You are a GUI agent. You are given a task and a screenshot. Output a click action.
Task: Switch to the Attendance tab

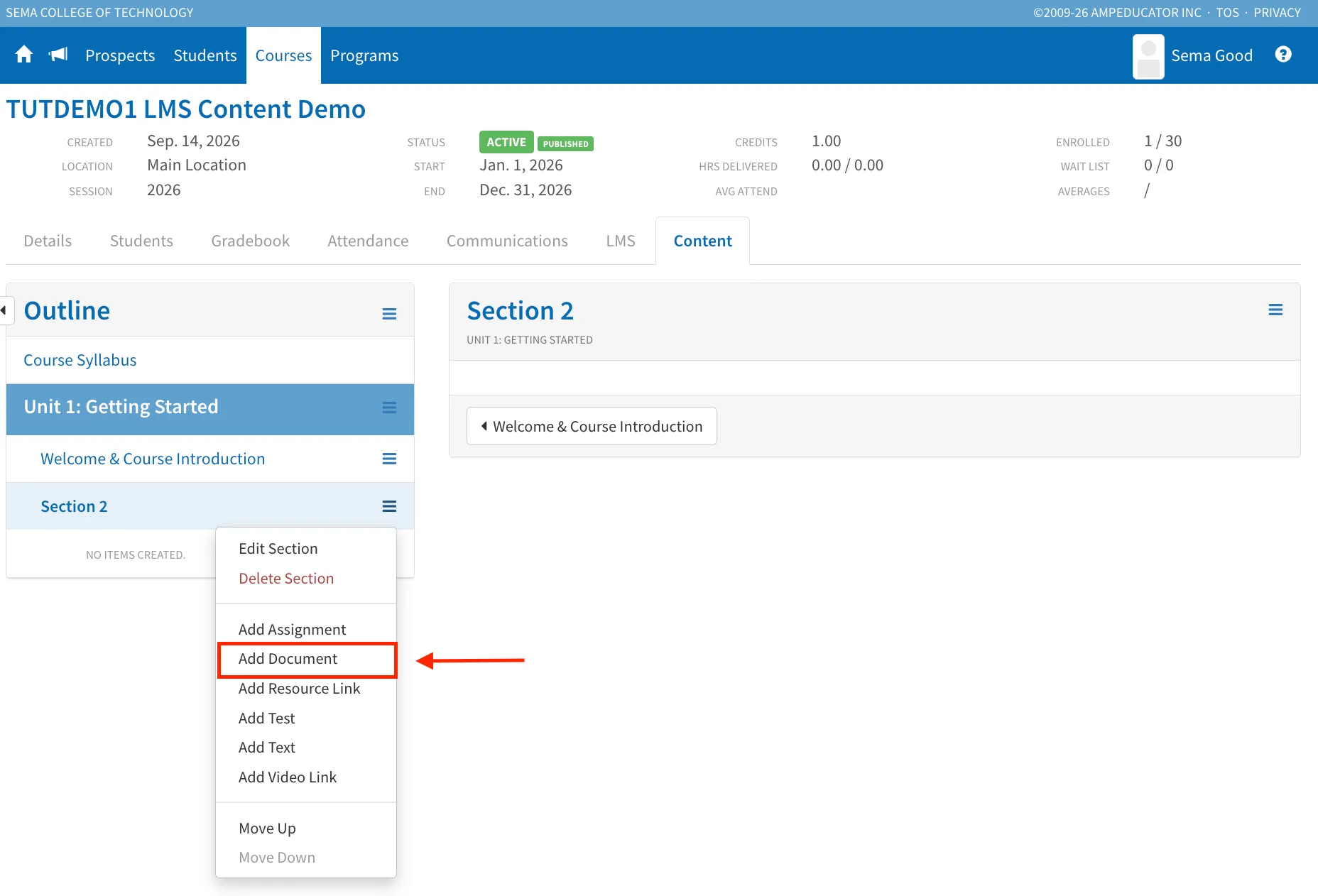[368, 241]
